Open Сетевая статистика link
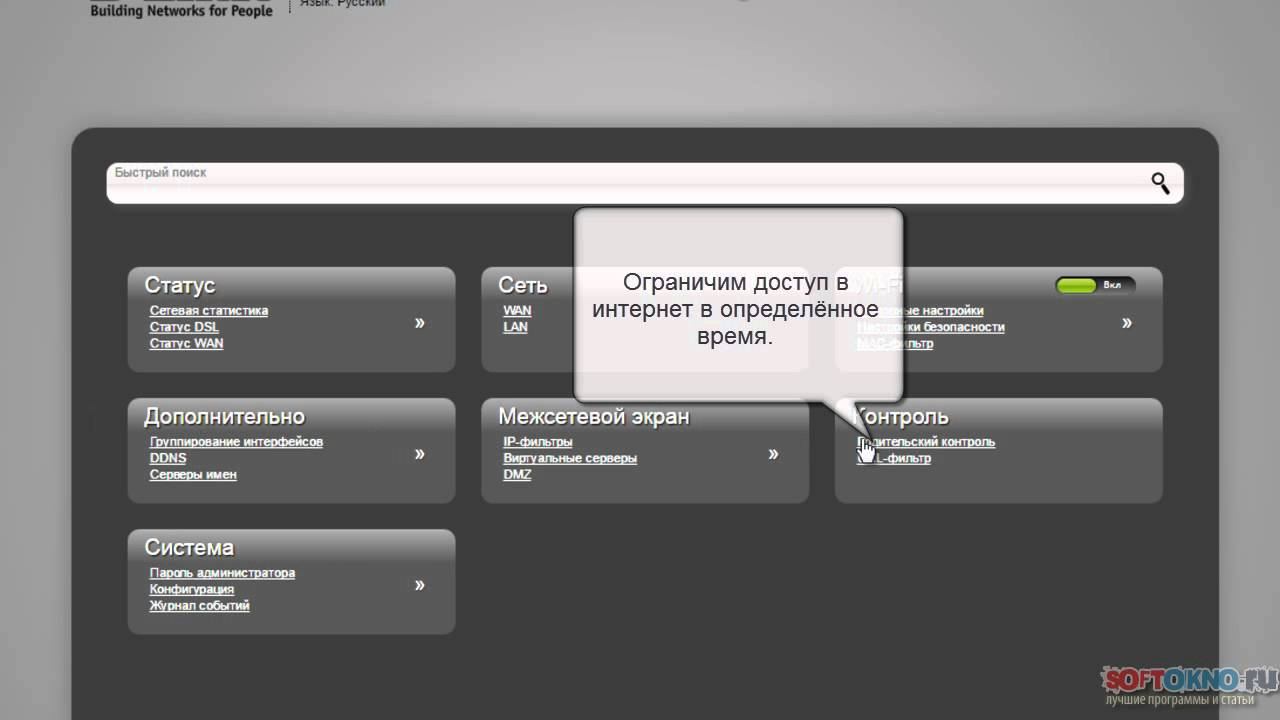The height and width of the screenshot is (720, 1280). tap(209, 311)
